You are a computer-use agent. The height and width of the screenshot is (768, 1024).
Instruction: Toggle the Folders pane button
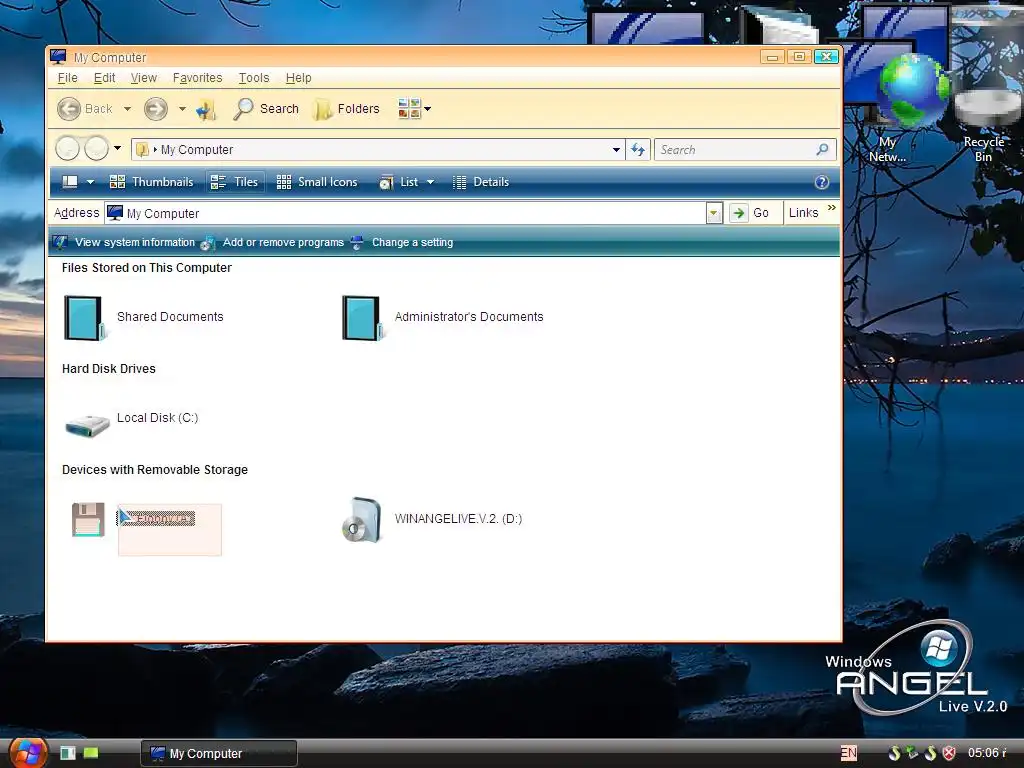pyautogui.click(x=346, y=109)
